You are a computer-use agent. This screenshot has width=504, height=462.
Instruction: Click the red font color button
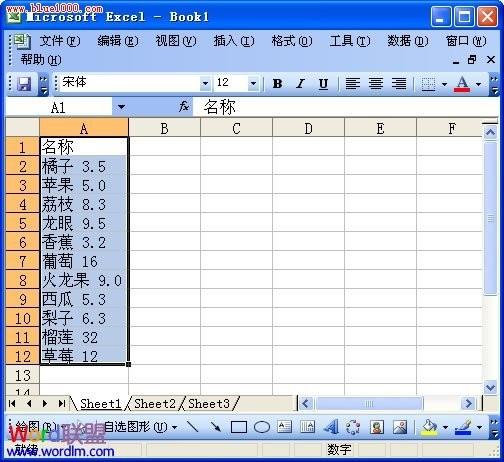[x=462, y=84]
